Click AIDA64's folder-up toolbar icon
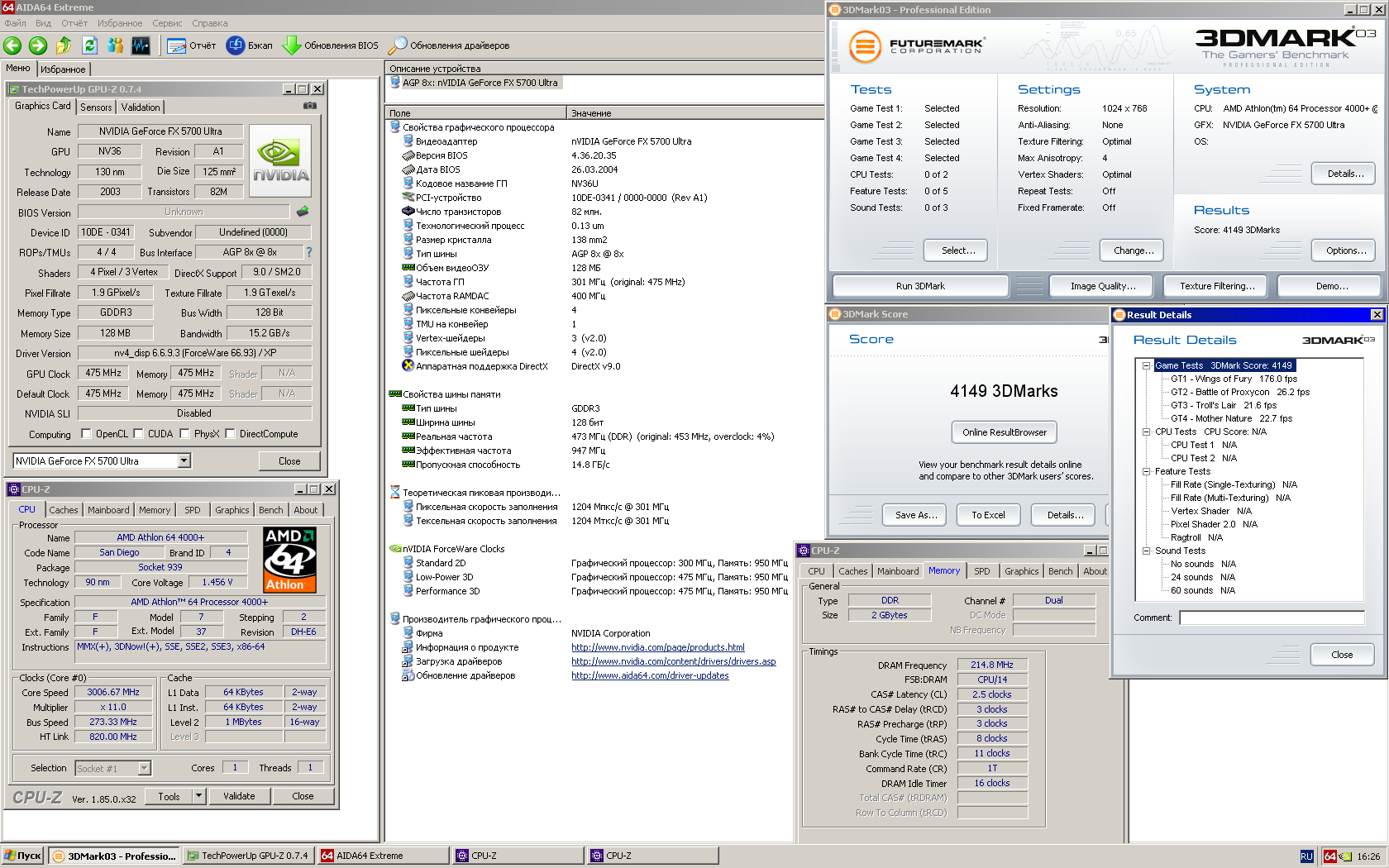 (x=64, y=45)
